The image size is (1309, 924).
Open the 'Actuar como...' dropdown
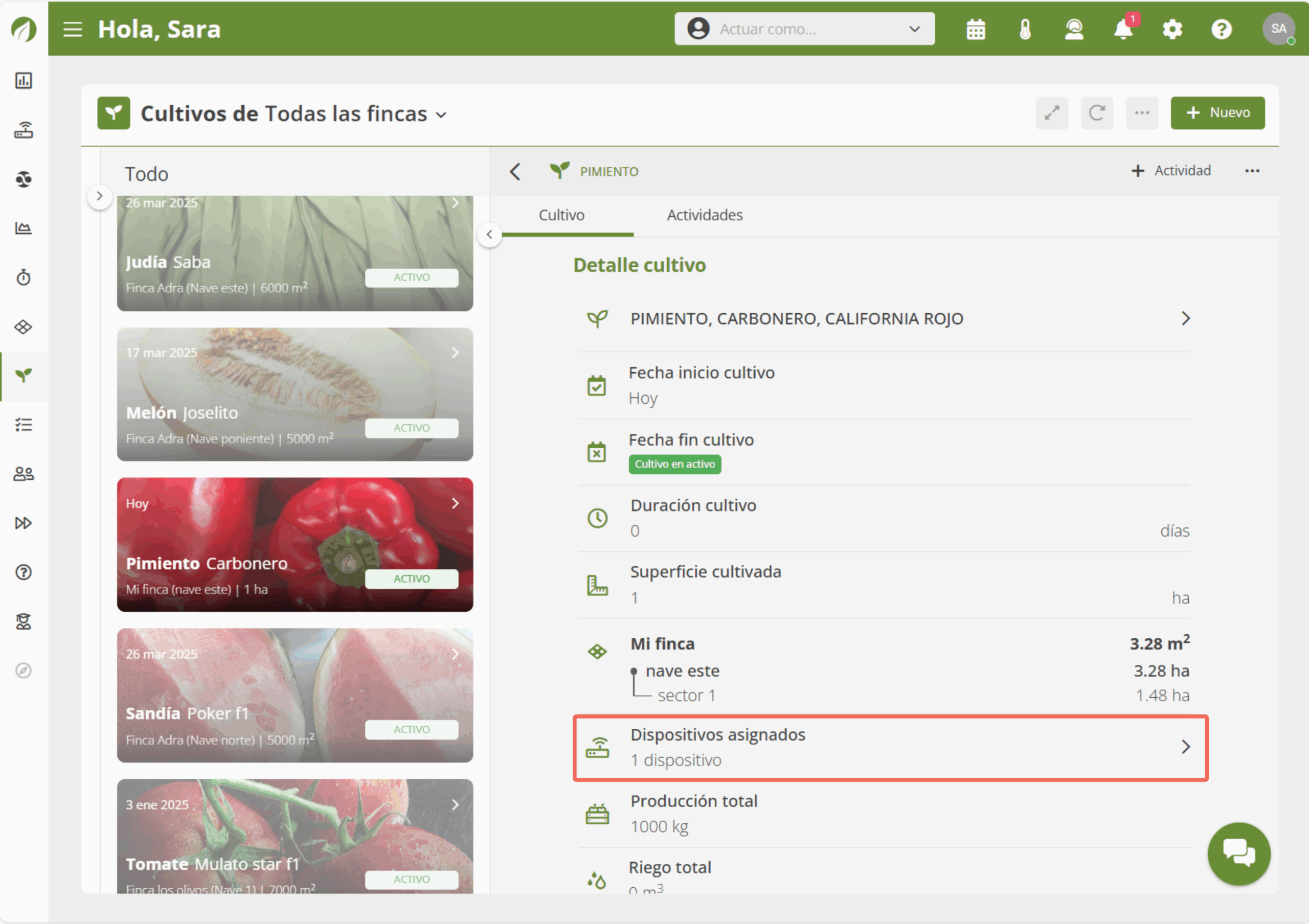804,29
